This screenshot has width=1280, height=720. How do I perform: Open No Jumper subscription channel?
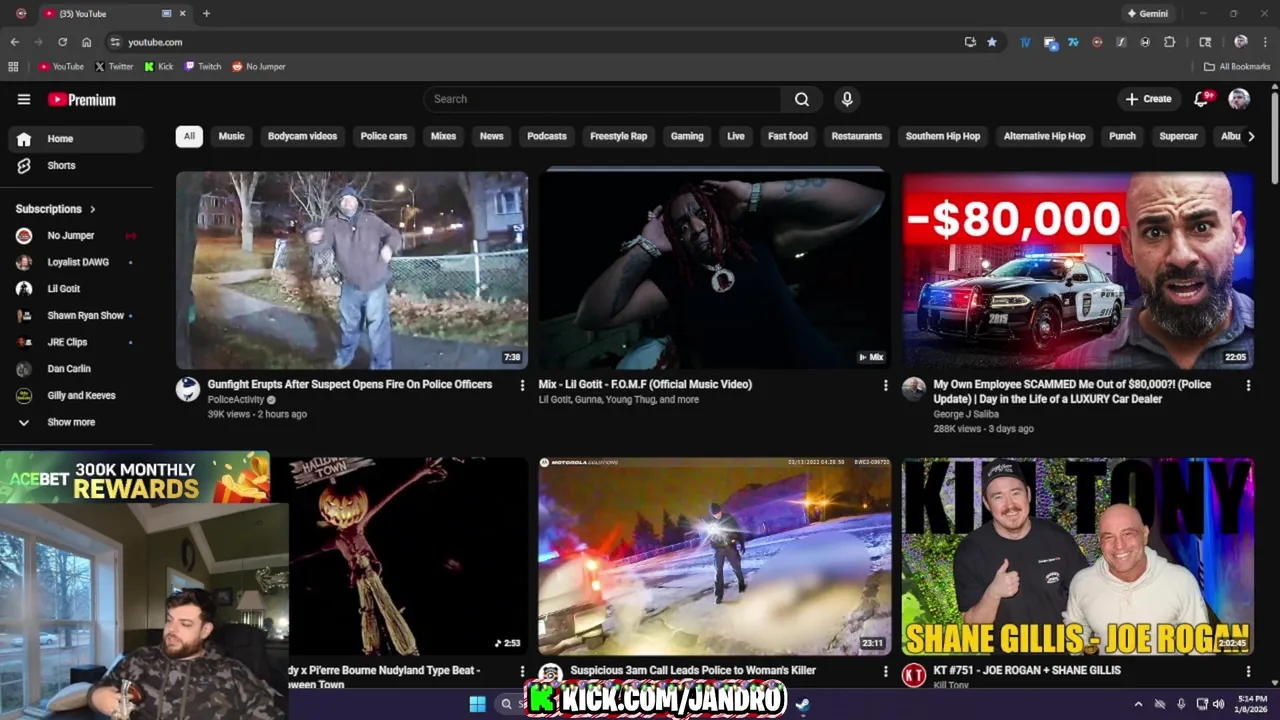(76, 236)
